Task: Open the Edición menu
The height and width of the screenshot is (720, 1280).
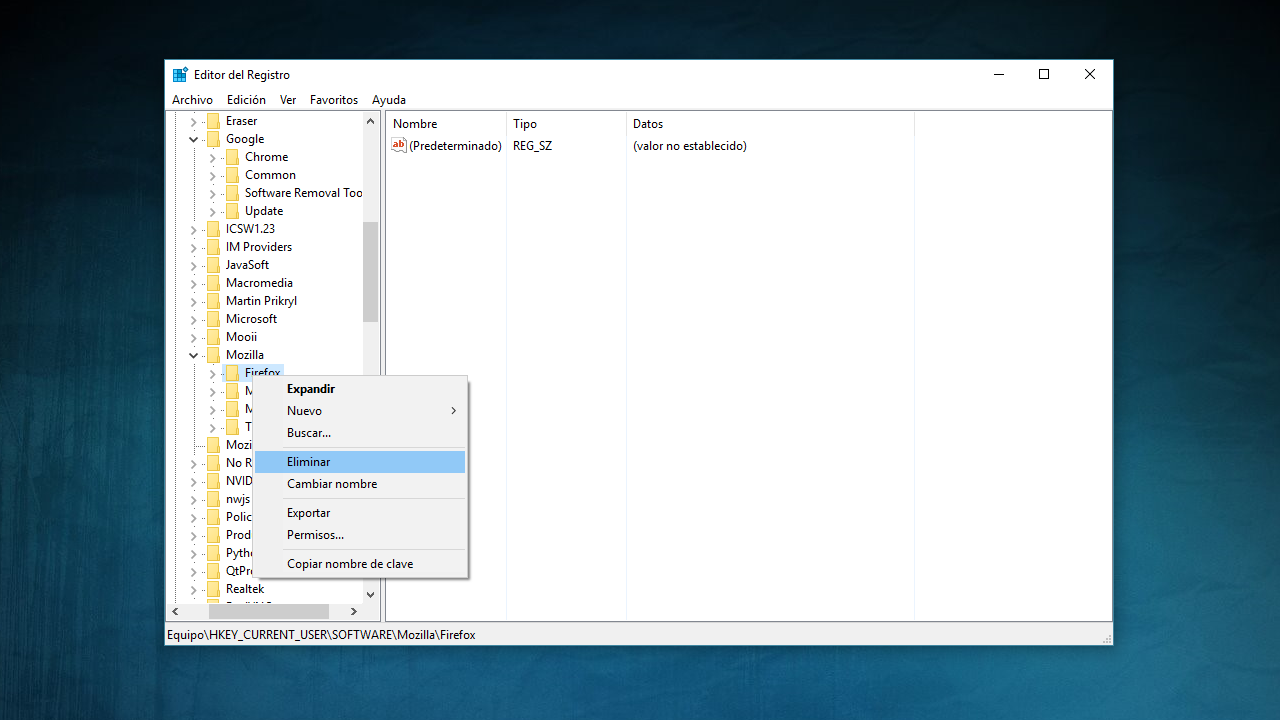Action: tap(246, 100)
